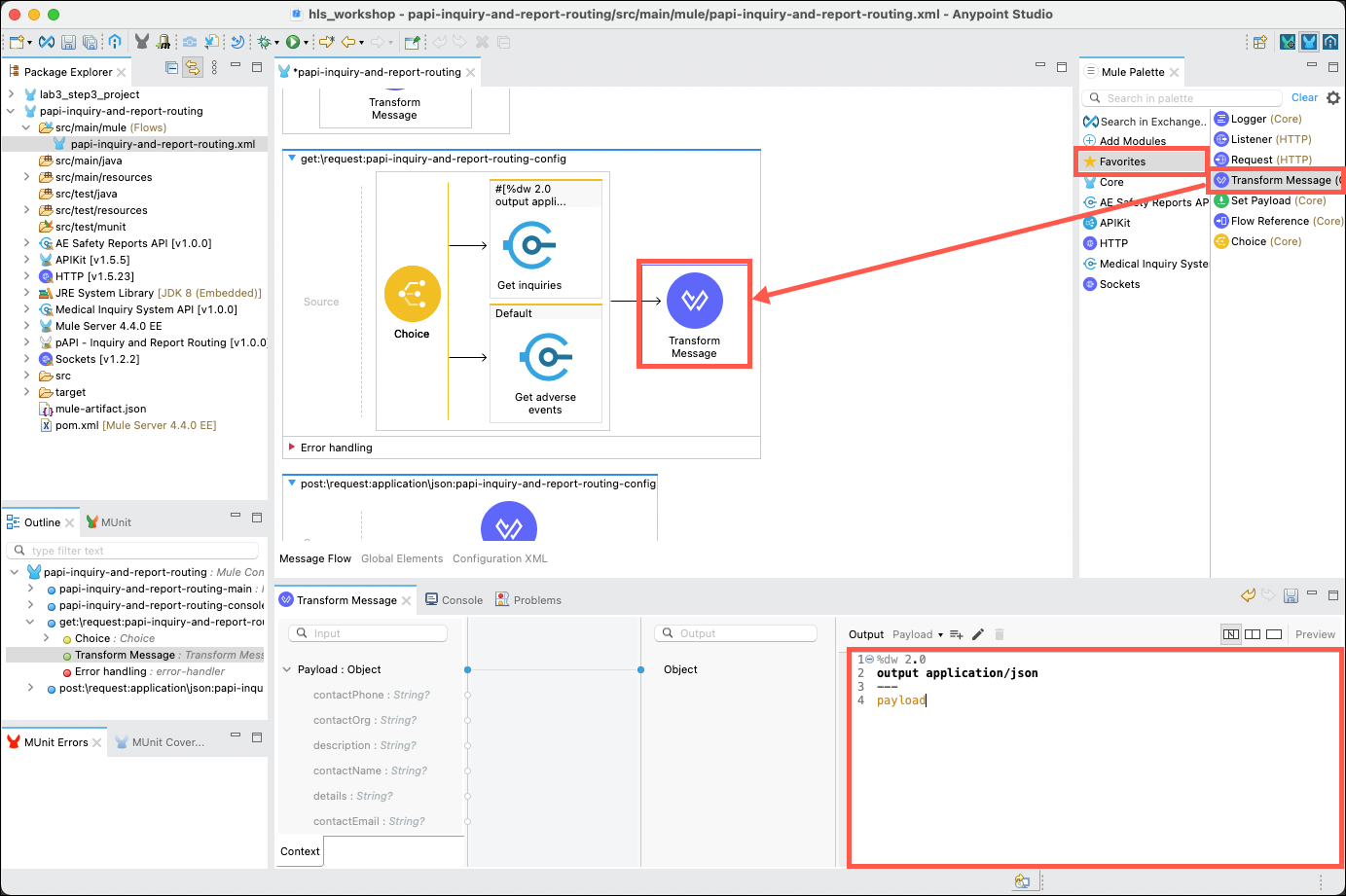The height and width of the screenshot is (896, 1346).
Task: Click the Choice router icon in flow
Action: click(x=413, y=294)
